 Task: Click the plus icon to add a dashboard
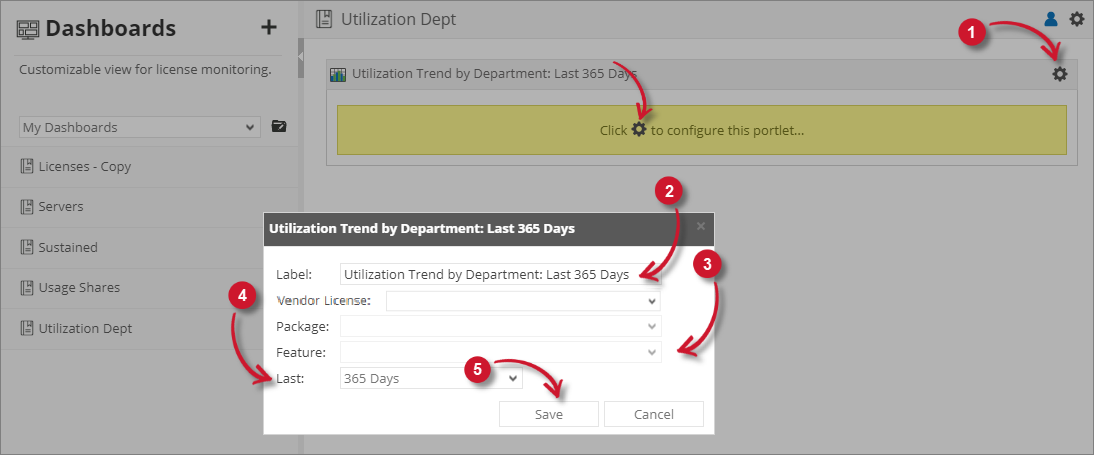click(x=269, y=27)
